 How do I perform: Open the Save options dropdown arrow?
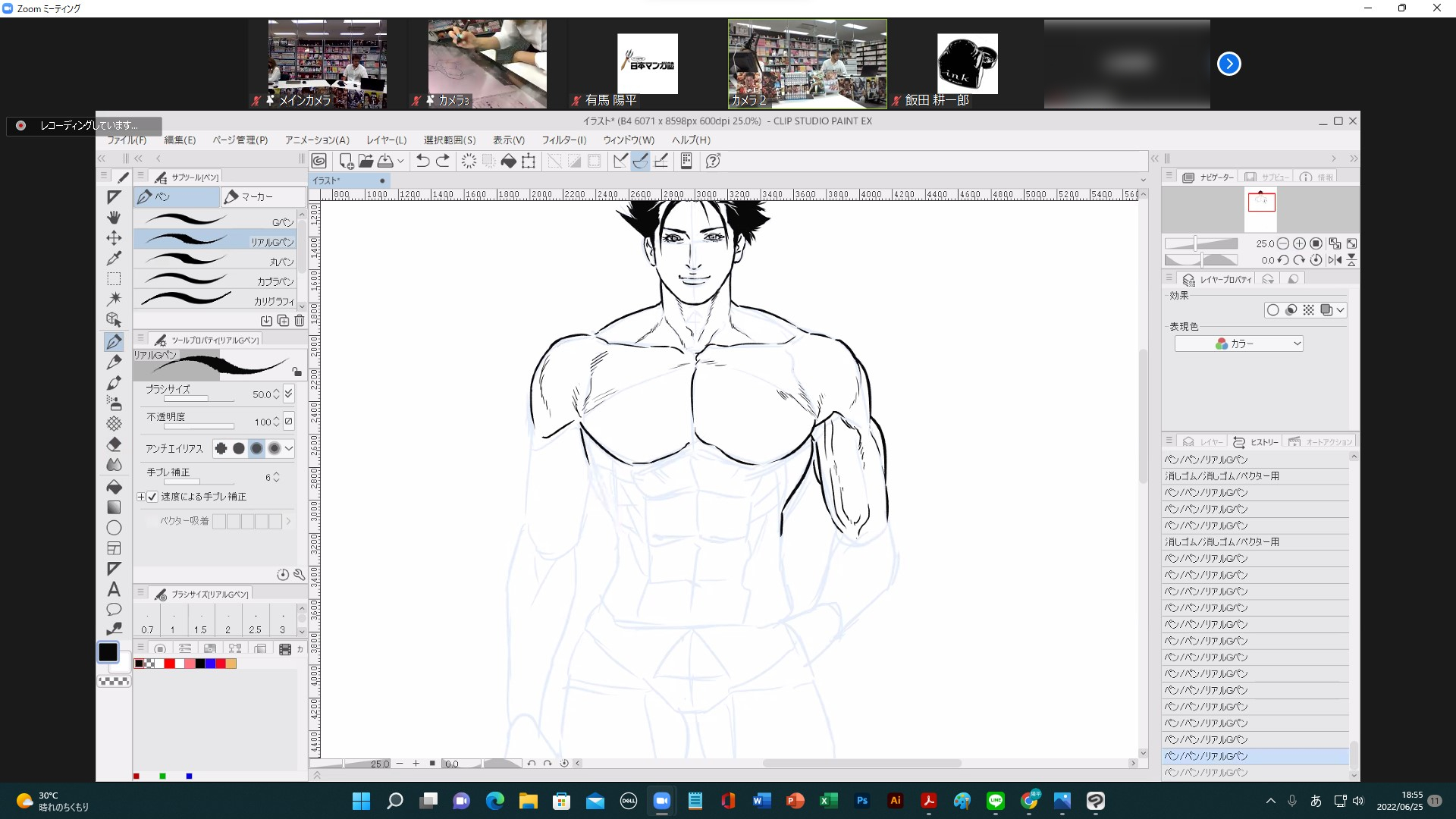(401, 161)
